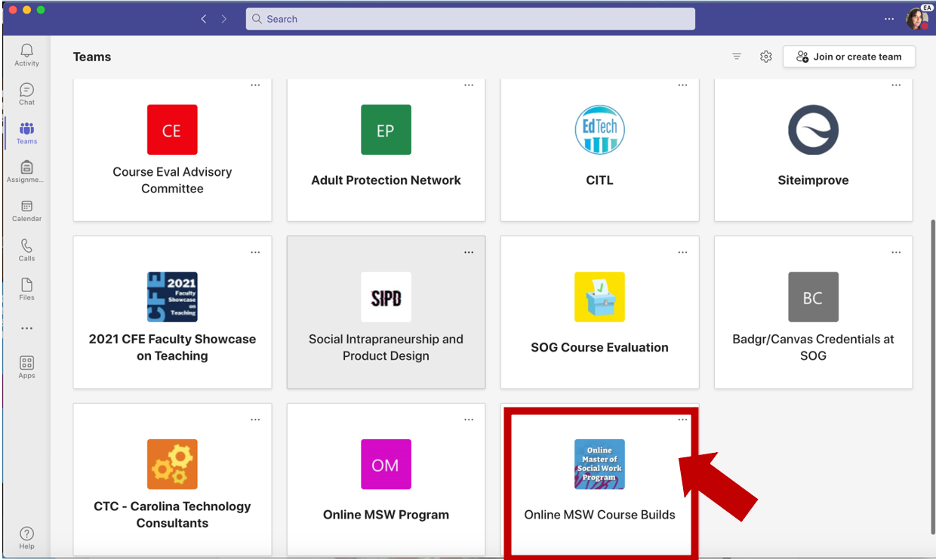936x560 pixels.
Task: Select the Assignments icon in sidebar
Action: point(27,172)
